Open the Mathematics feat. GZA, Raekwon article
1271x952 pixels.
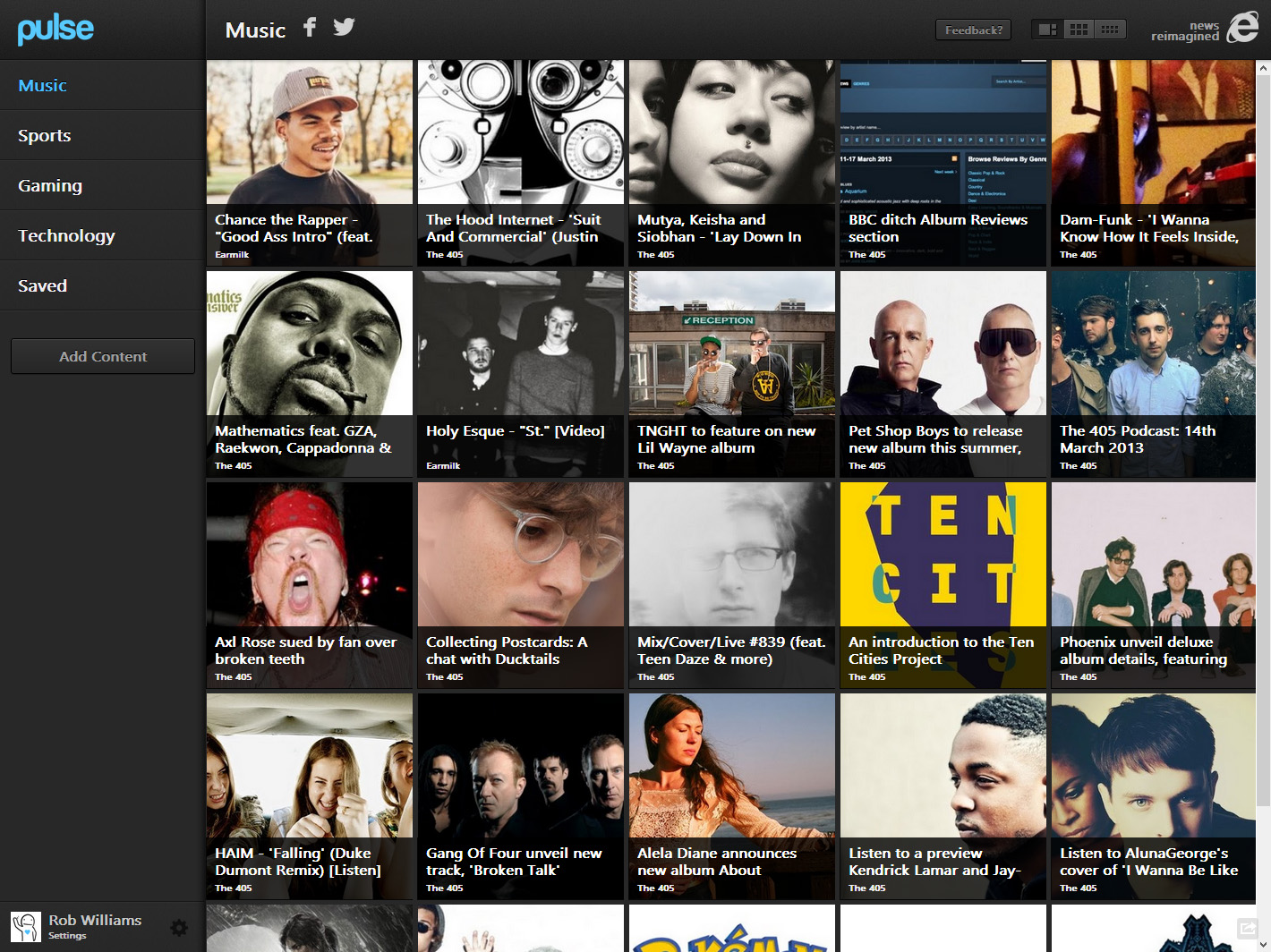(x=310, y=374)
